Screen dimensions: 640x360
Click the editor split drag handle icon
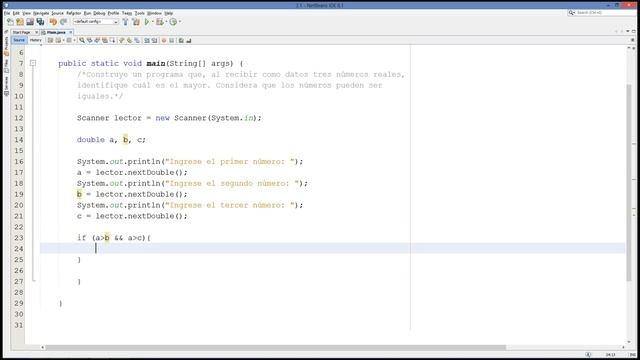[x=633, y=40]
